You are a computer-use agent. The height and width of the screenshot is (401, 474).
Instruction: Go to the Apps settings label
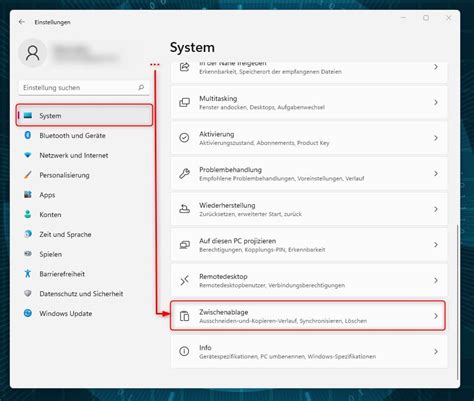coord(47,195)
